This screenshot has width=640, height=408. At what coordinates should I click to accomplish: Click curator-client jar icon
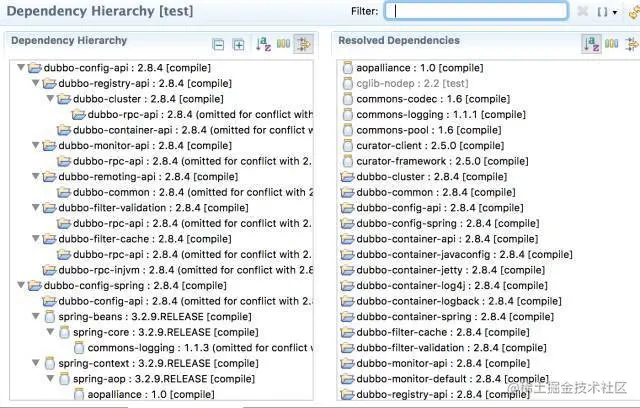click(347, 146)
